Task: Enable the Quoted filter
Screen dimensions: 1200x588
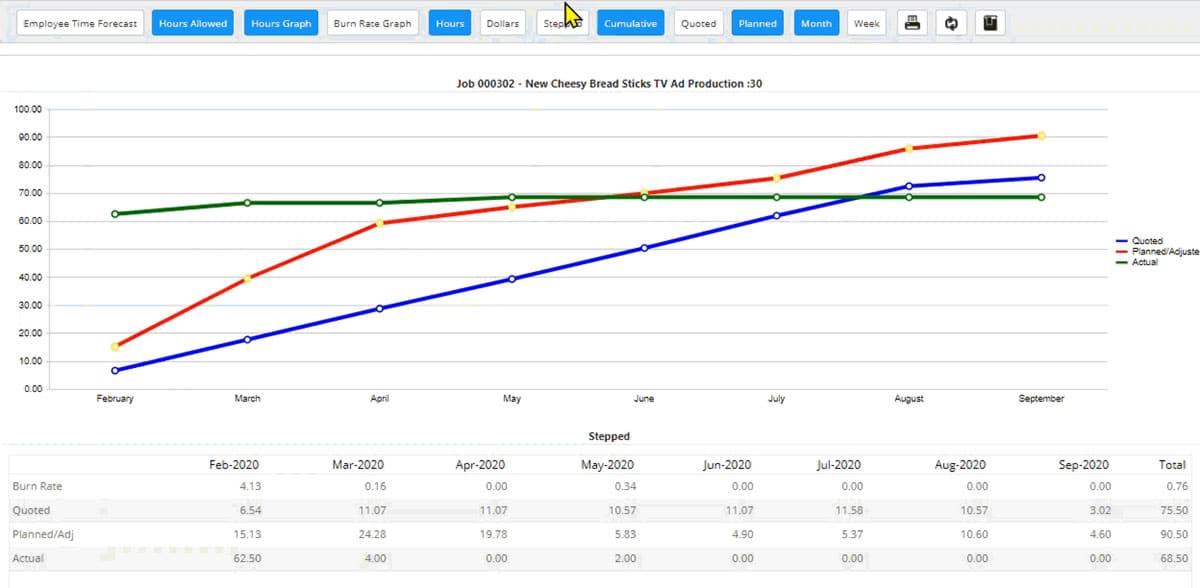Action: pyautogui.click(x=699, y=22)
